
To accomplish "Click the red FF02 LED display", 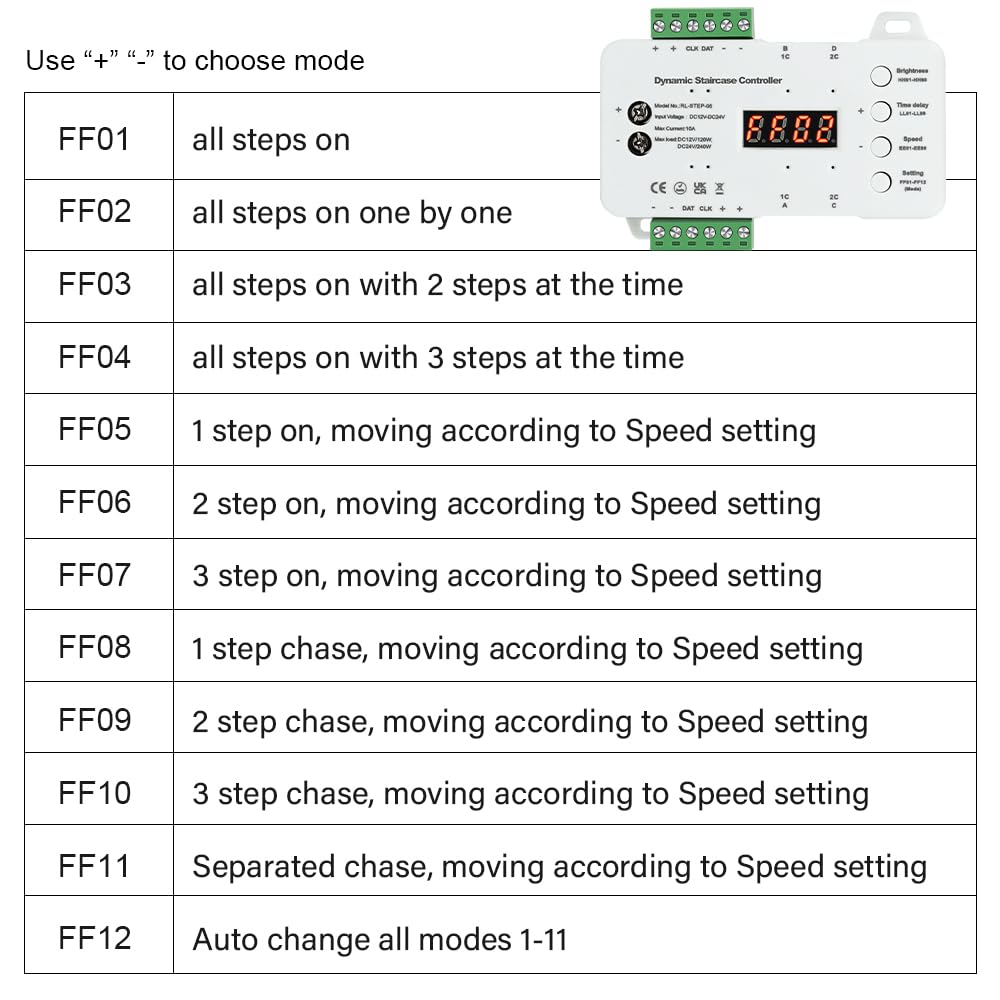I will coord(790,129).
